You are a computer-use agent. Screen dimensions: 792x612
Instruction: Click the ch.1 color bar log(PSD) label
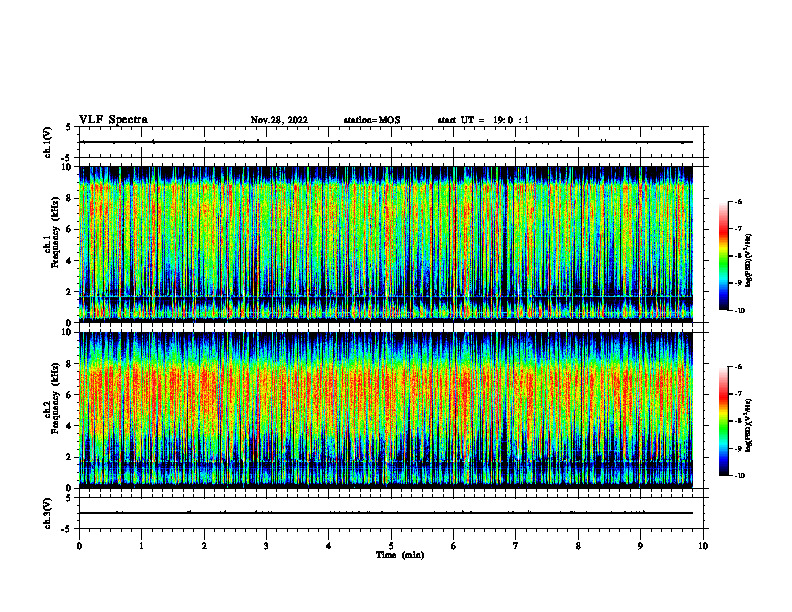pyautogui.click(x=749, y=261)
